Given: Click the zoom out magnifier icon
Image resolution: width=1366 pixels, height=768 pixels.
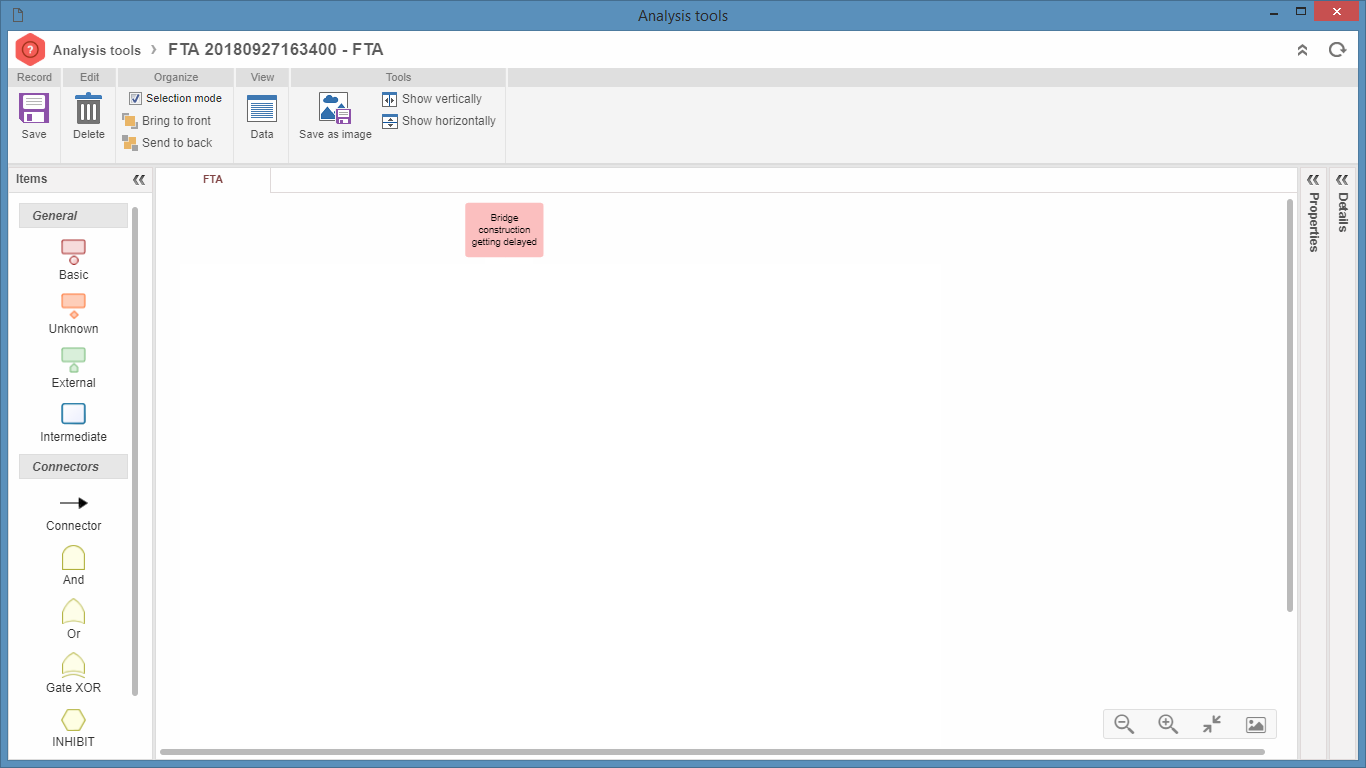Looking at the screenshot, I should click(1124, 724).
